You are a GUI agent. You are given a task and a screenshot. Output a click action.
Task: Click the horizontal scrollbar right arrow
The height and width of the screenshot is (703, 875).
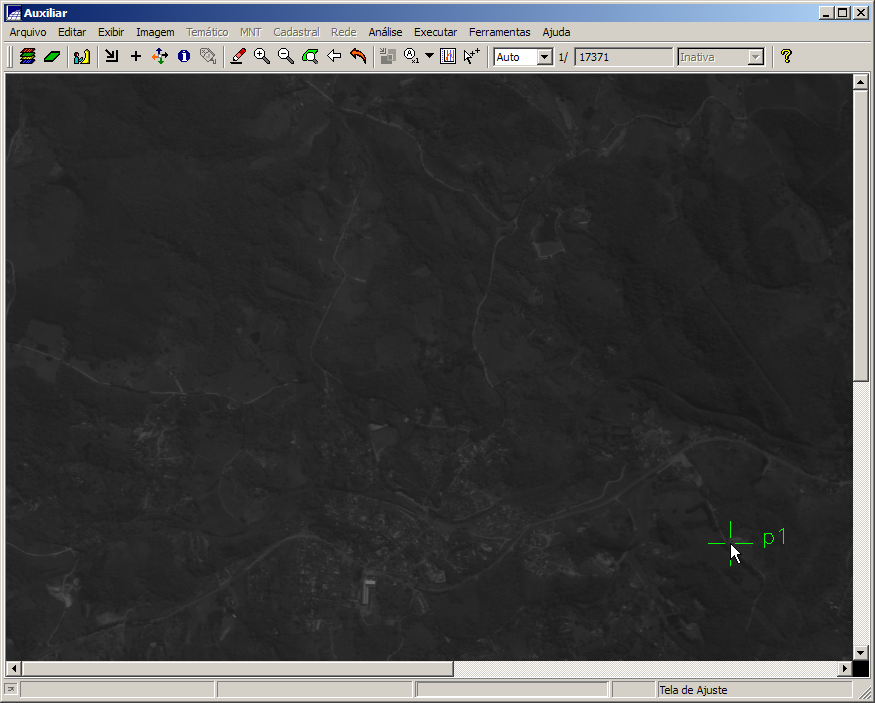pyautogui.click(x=845, y=668)
